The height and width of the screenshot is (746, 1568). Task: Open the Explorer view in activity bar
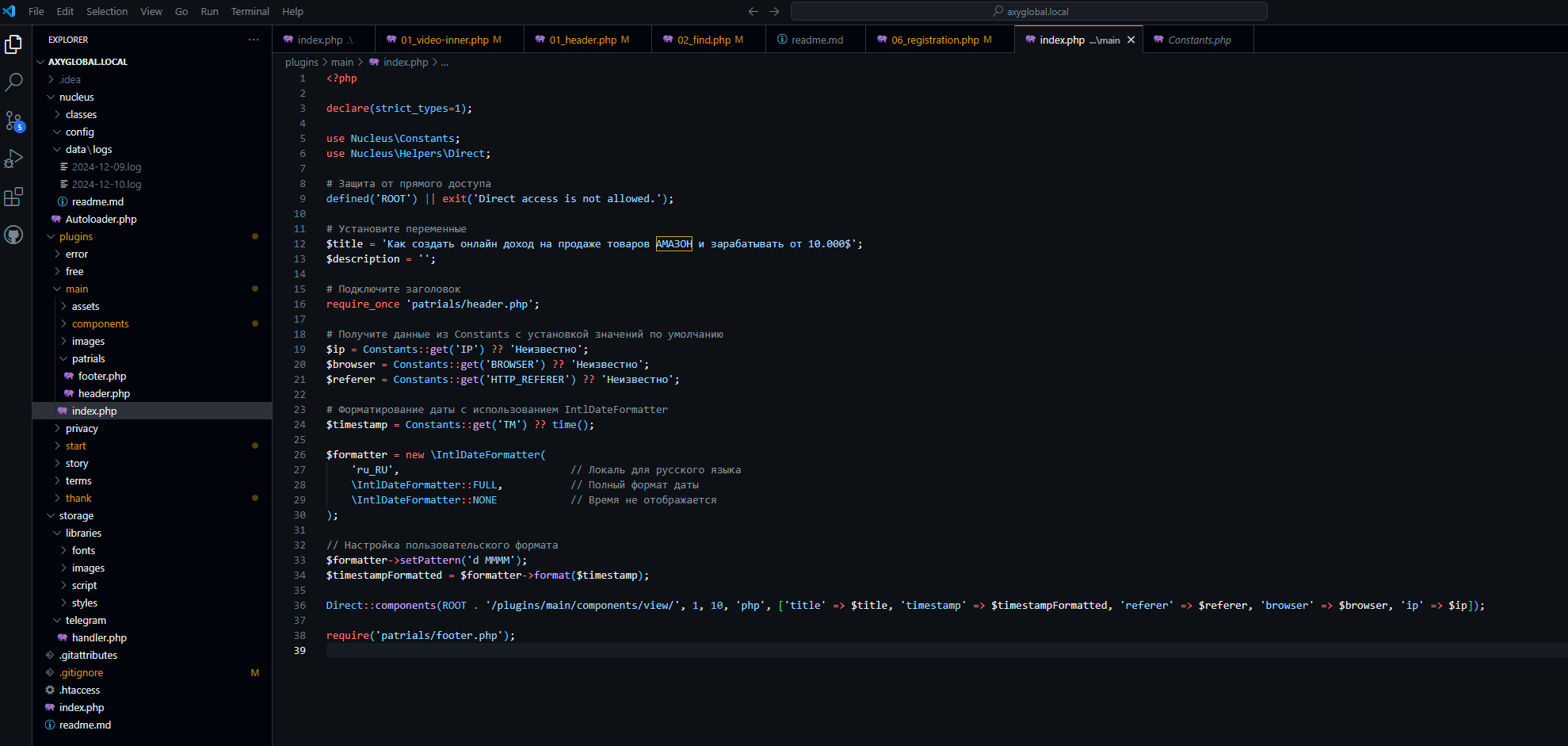13,44
